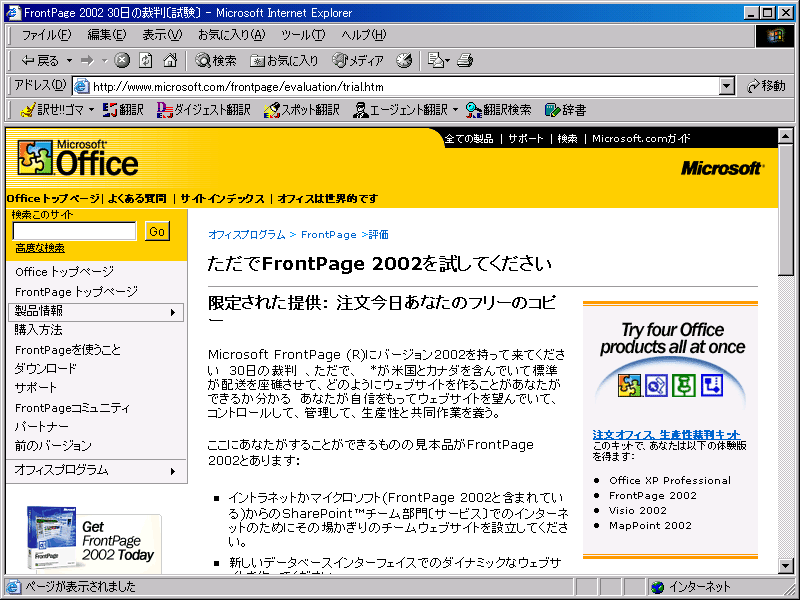Click the History clock icon

405,61
